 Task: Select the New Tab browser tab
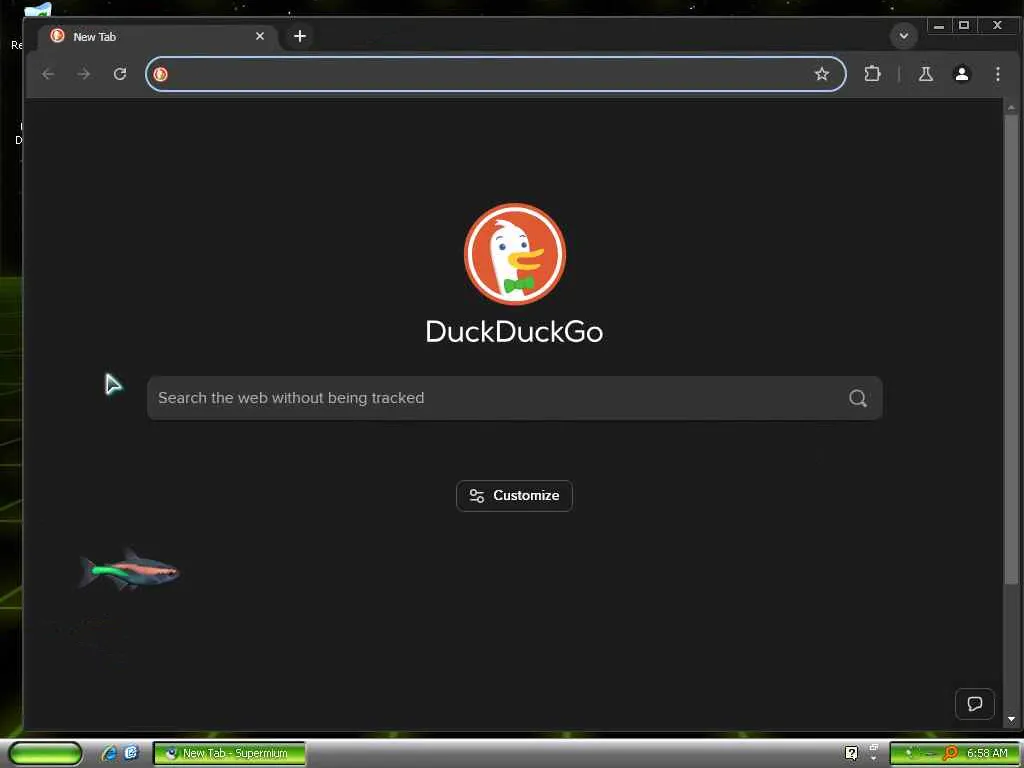tap(158, 37)
